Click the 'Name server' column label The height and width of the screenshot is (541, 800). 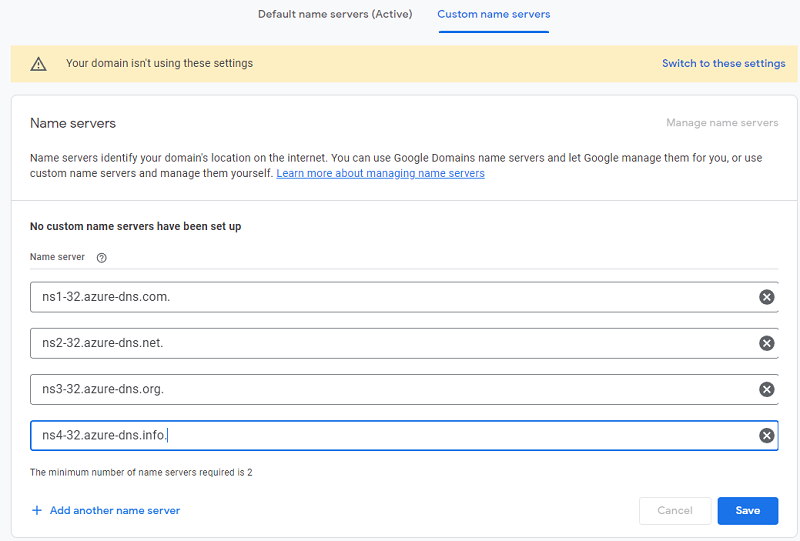click(57, 257)
